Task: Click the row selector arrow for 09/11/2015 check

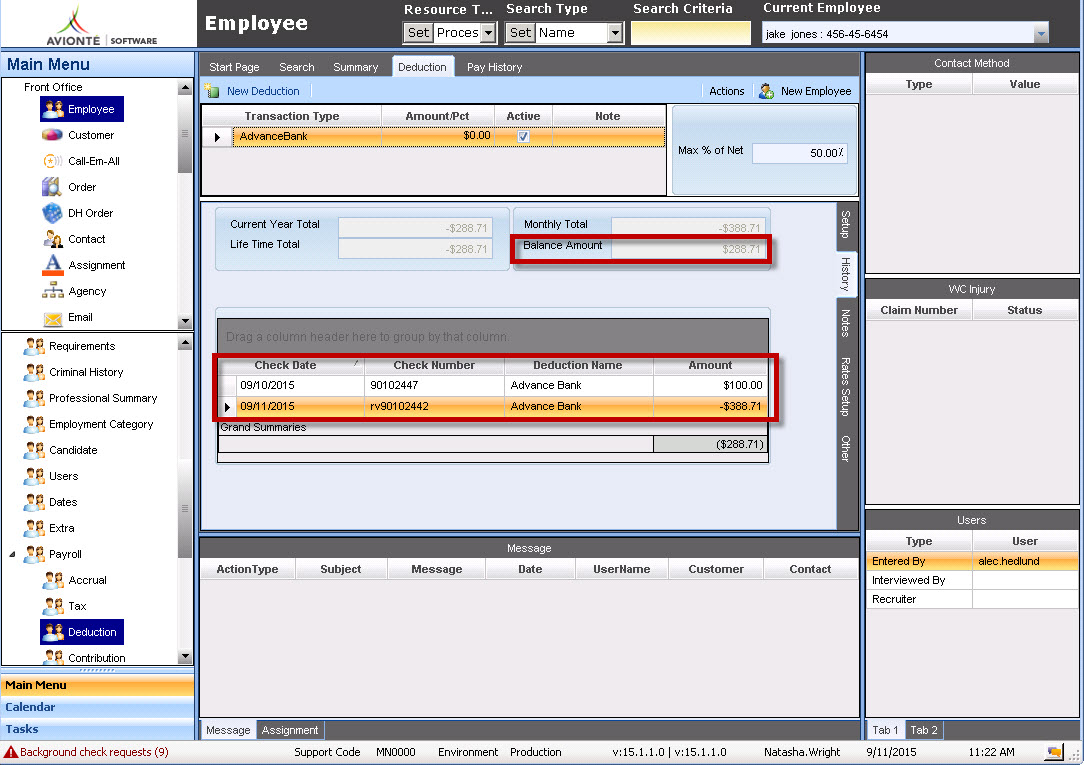Action: tap(227, 407)
